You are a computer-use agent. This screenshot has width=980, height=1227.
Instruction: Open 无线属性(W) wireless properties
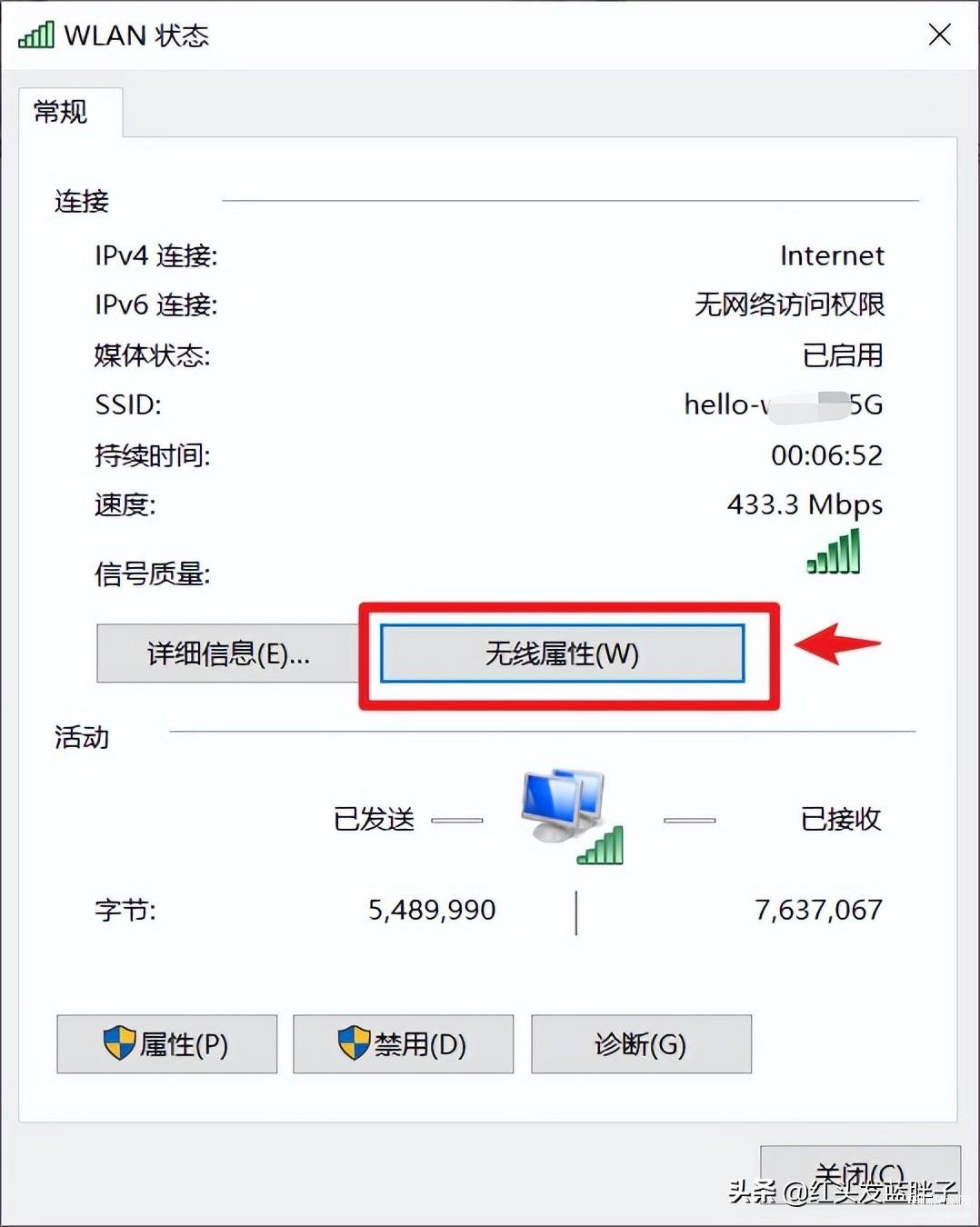point(562,653)
